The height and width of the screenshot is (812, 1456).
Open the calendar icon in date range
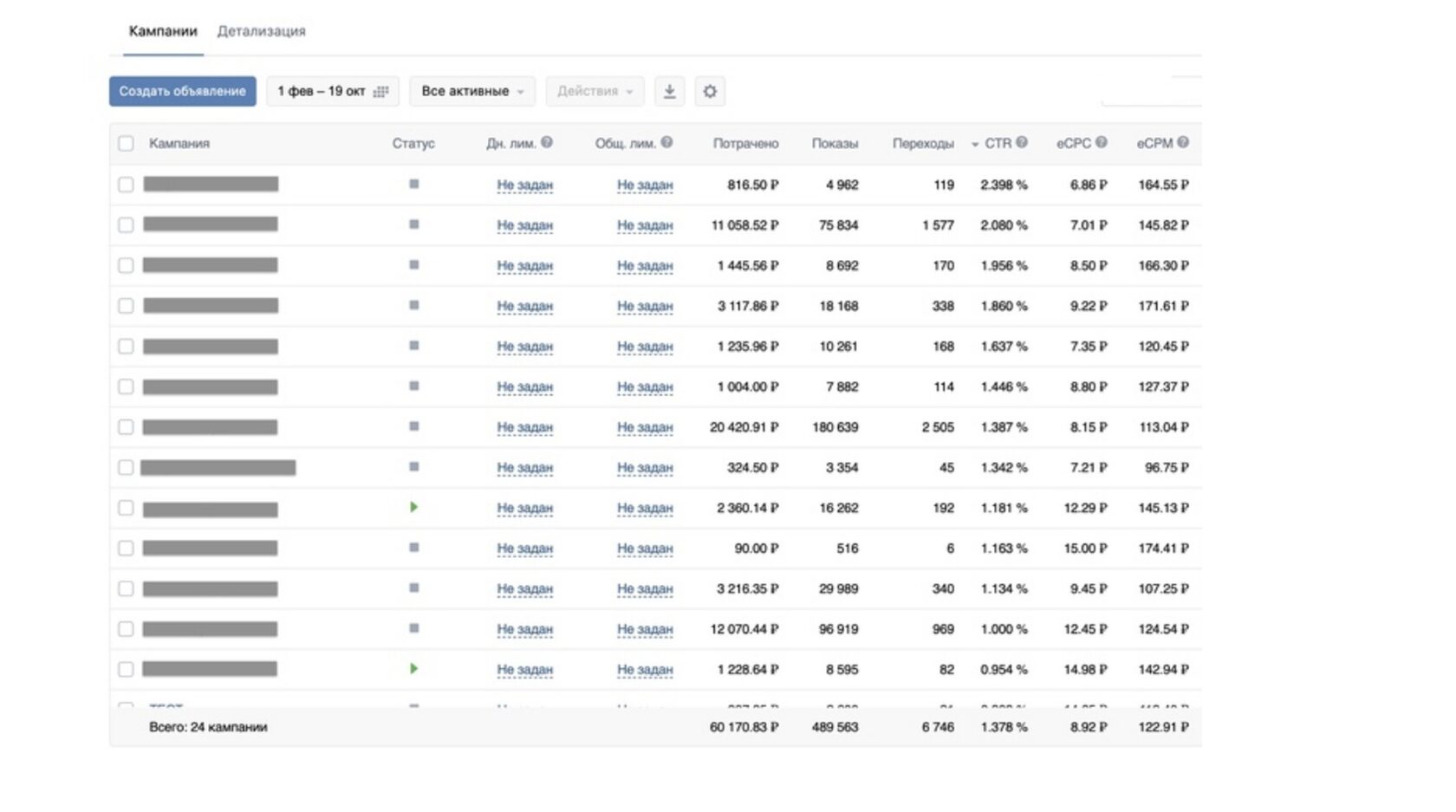click(380, 92)
